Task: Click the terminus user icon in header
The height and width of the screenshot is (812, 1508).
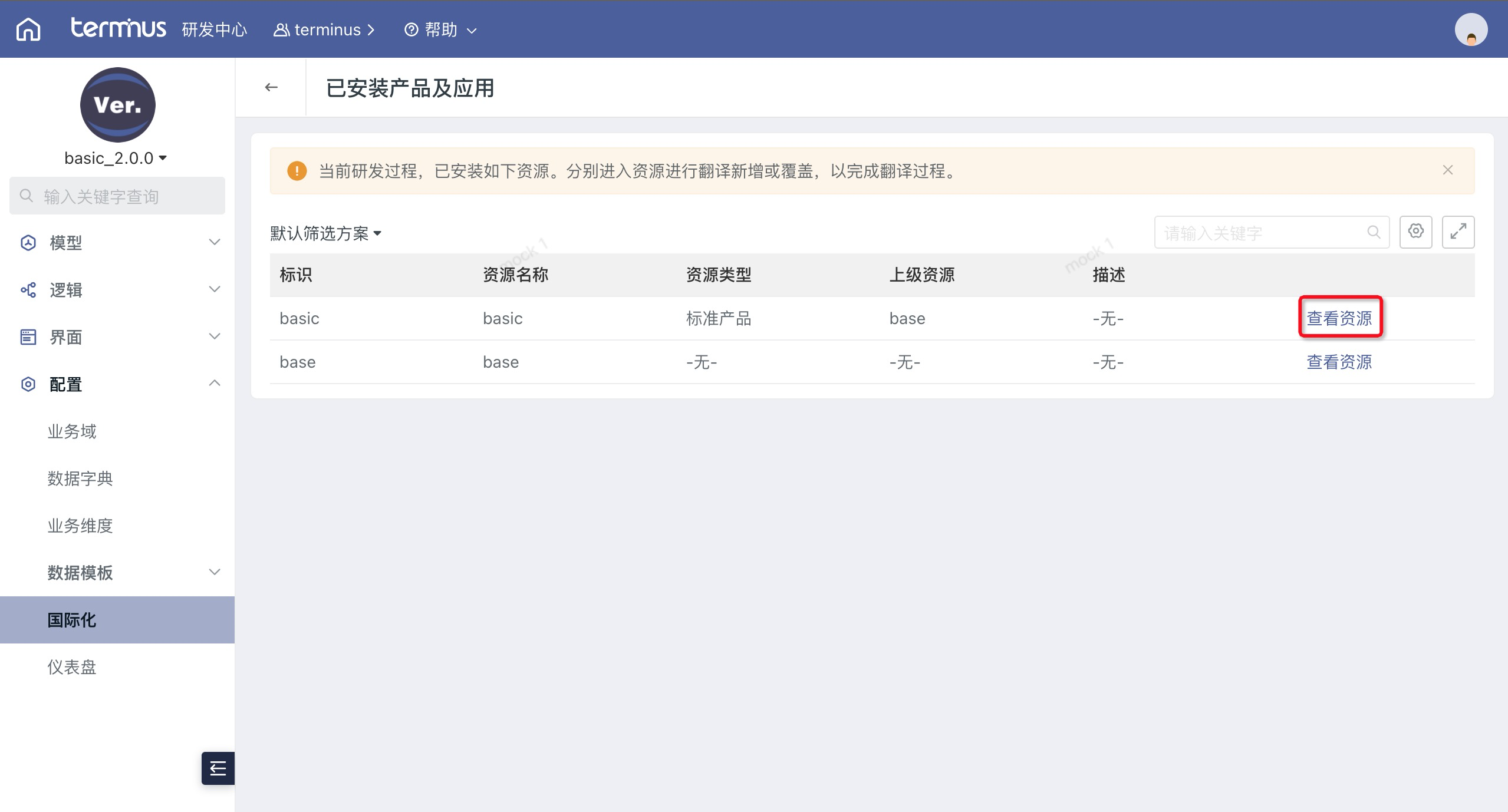Action: click(x=281, y=29)
